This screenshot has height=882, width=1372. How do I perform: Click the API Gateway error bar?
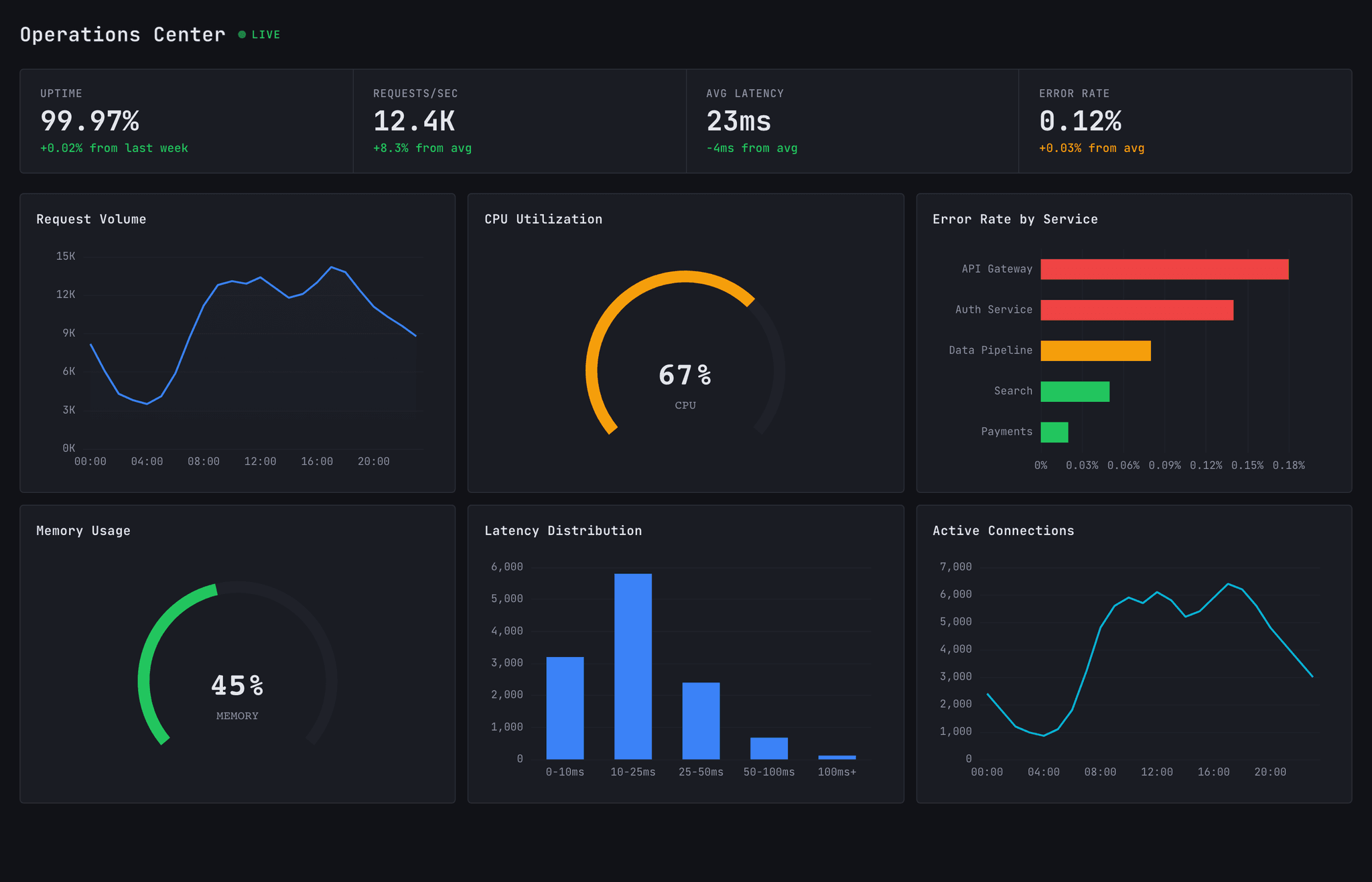1164,269
